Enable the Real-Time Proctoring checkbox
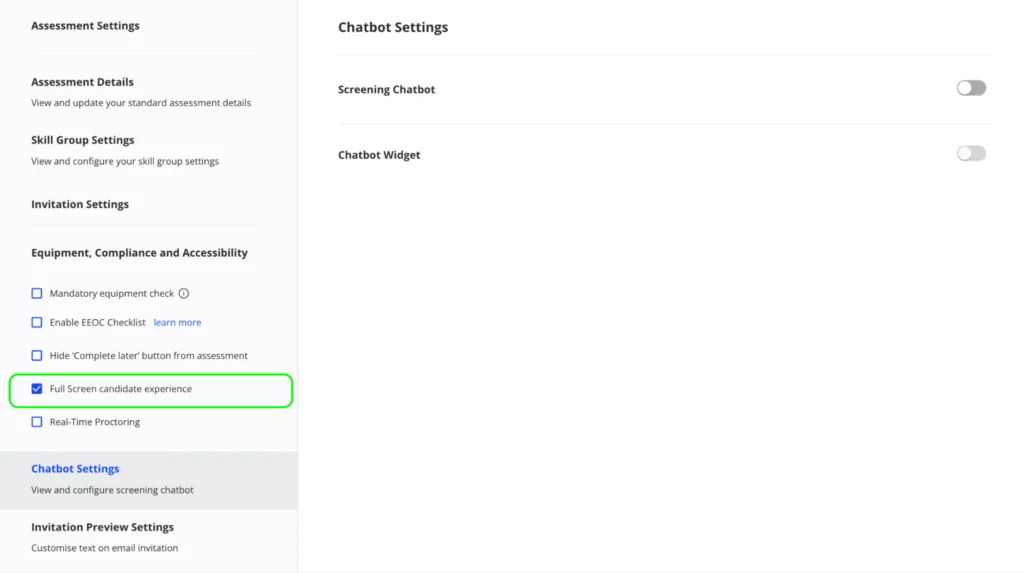The height and width of the screenshot is (573, 1024). [37, 422]
